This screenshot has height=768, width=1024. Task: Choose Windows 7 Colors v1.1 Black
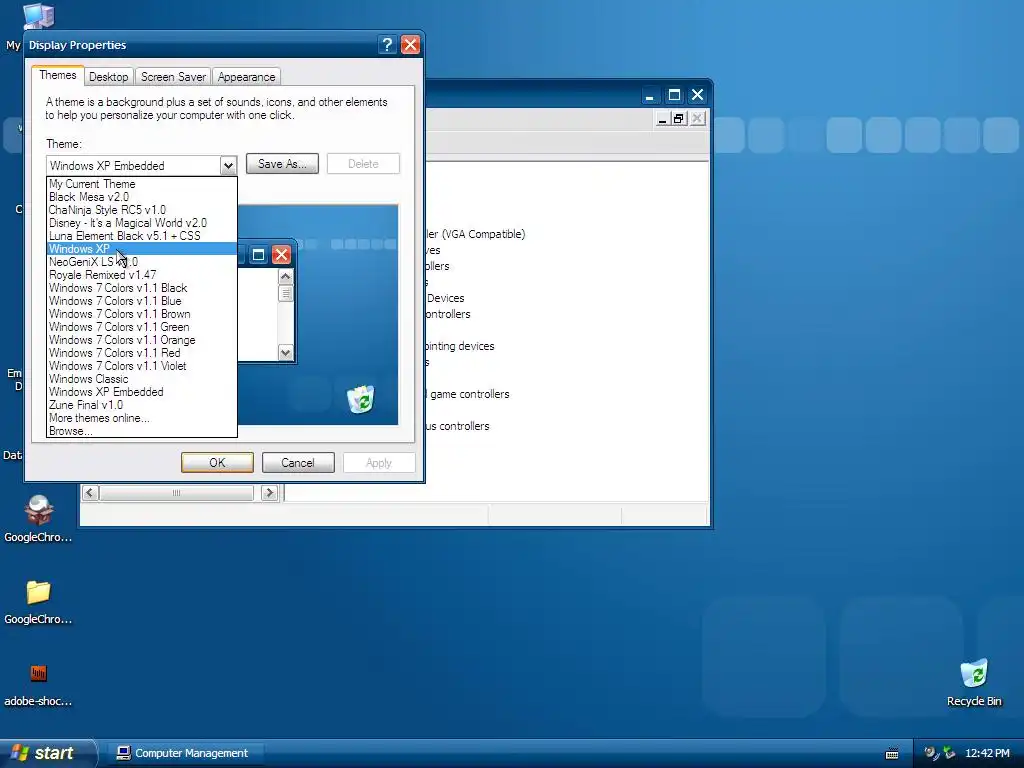[142, 288]
